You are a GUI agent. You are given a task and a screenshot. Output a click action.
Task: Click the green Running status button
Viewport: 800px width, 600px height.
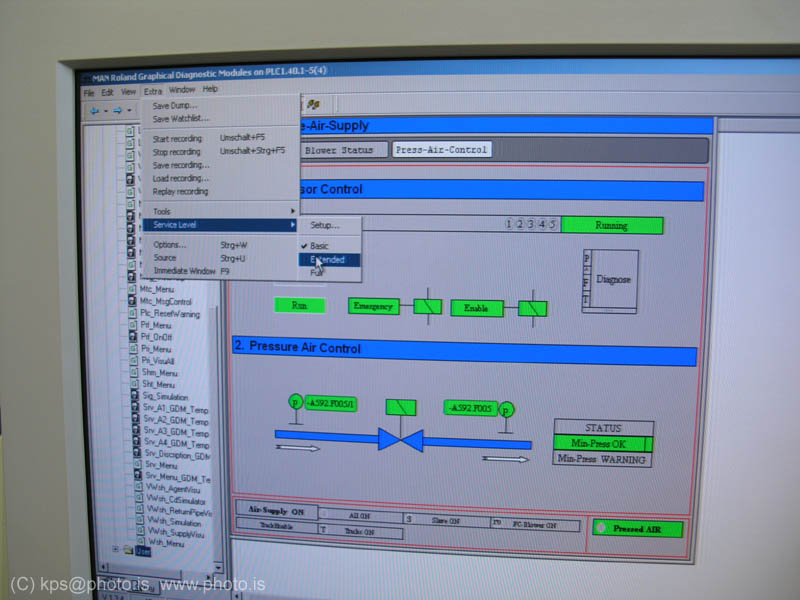[612, 225]
